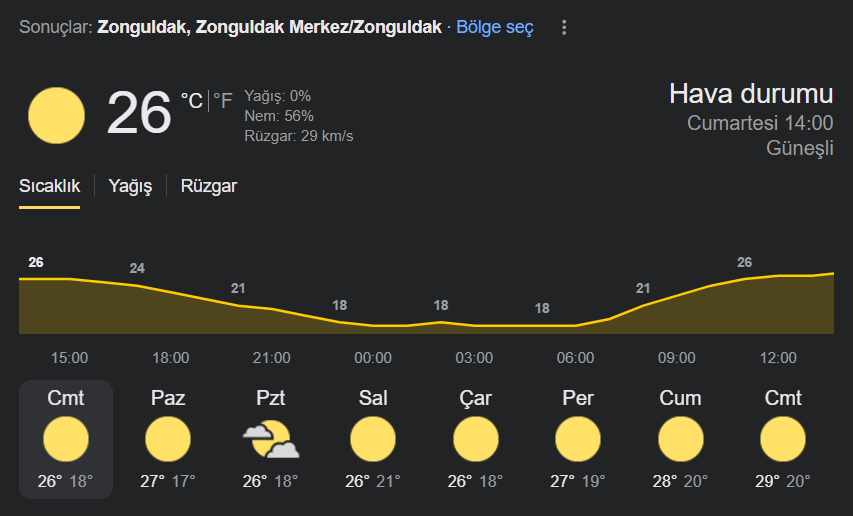853x516 pixels.
Task: Switch temperature unit to °C
Action: tap(191, 101)
